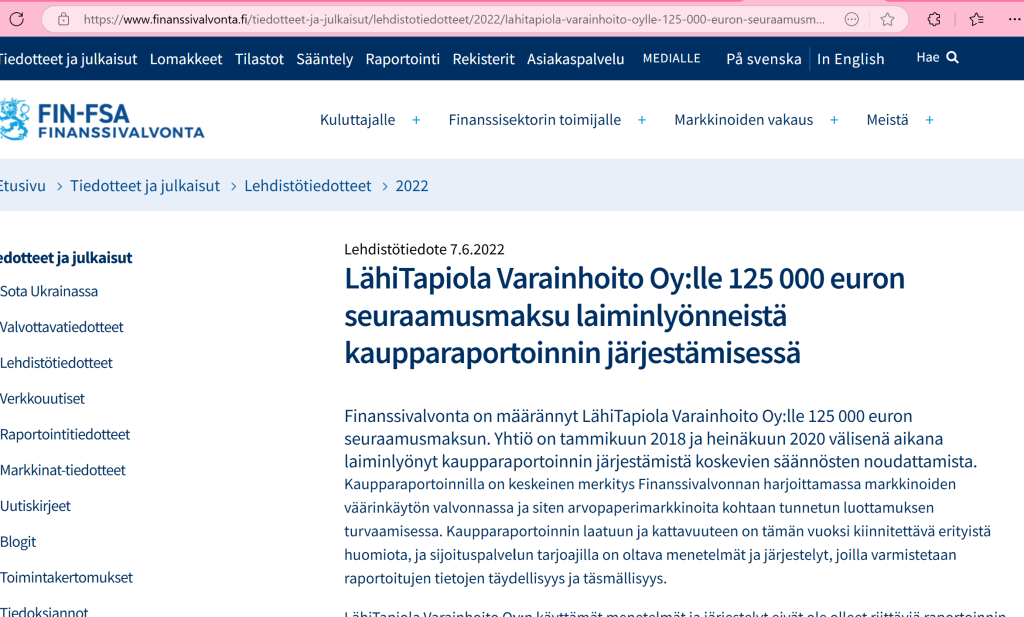This screenshot has width=1024, height=617.
Task: Open the reader options ellipsis icon in address bar
Action: 852,20
